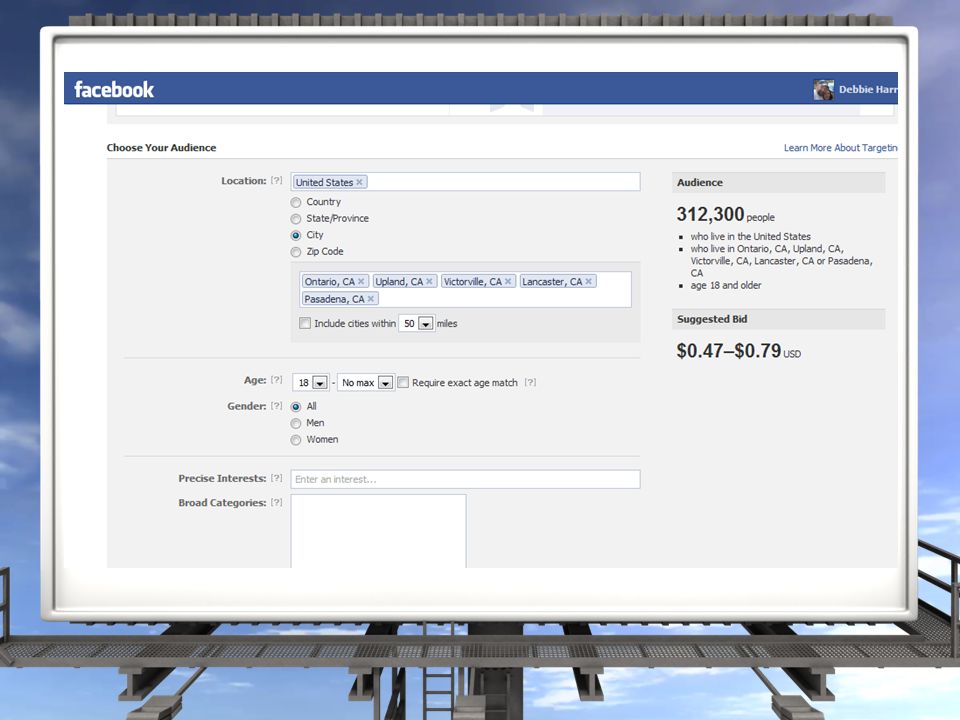Click 'who live in the United States'

coord(751,236)
